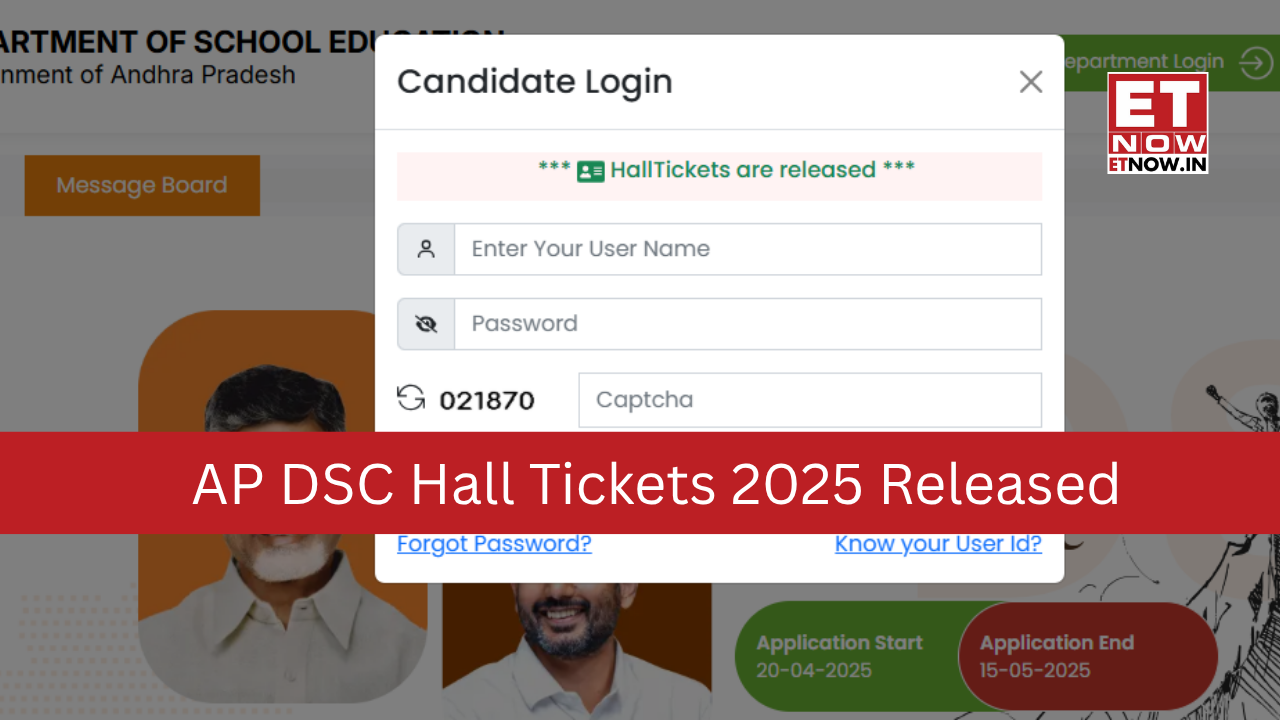1280x720 pixels.
Task: Click the Know your User Id? link
Action: (938, 543)
